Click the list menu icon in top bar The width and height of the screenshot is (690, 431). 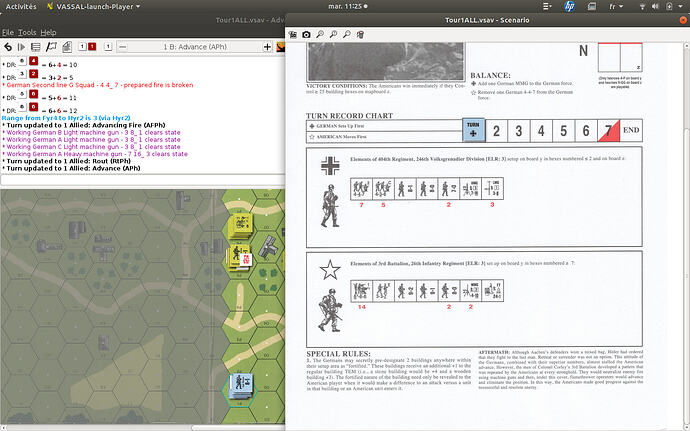pos(547,6)
